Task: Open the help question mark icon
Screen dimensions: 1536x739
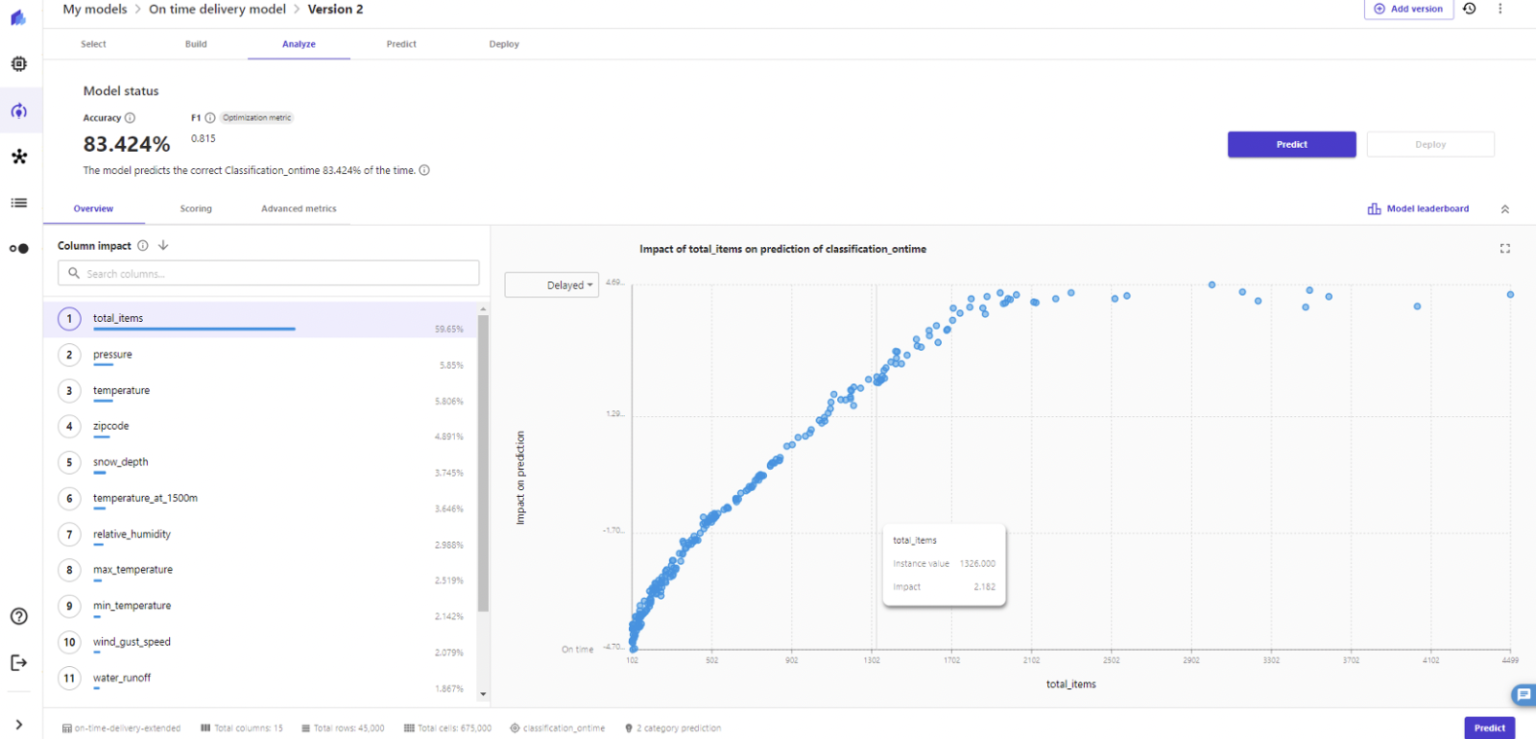Action: point(18,616)
